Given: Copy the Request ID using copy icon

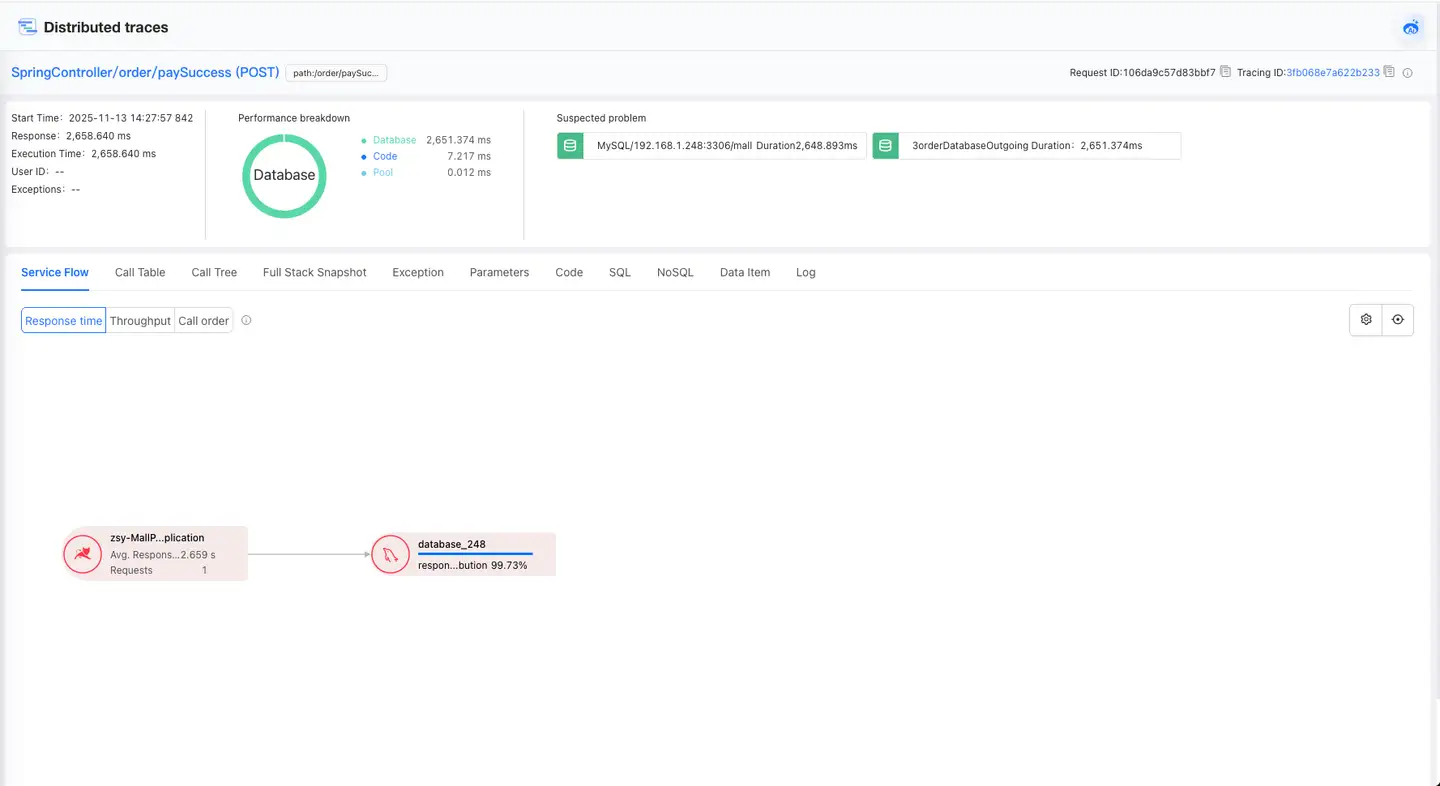Looking at the screenshot, I should 1225,72.
